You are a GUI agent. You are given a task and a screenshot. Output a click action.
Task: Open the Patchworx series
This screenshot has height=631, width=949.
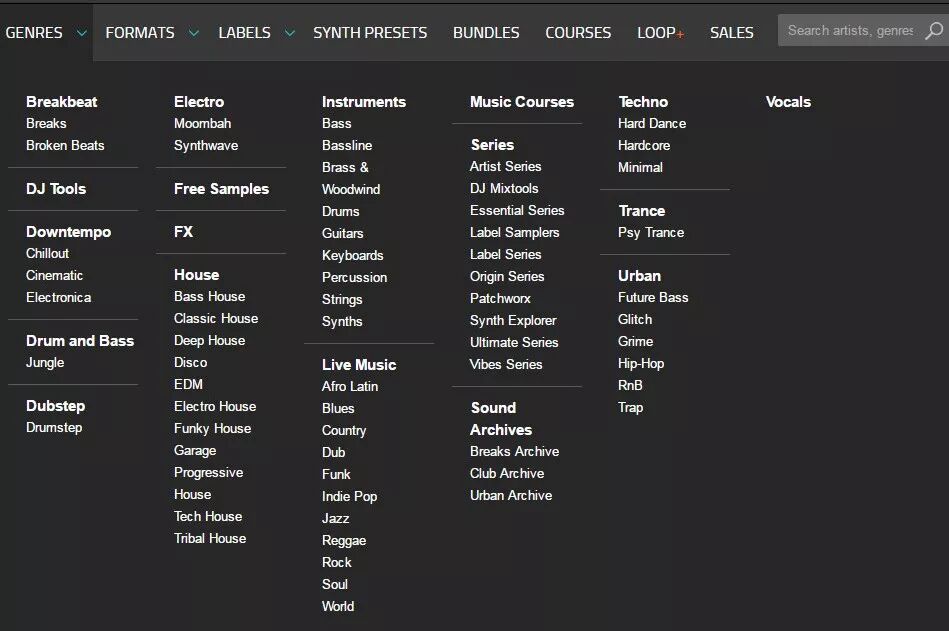(500, 298)
